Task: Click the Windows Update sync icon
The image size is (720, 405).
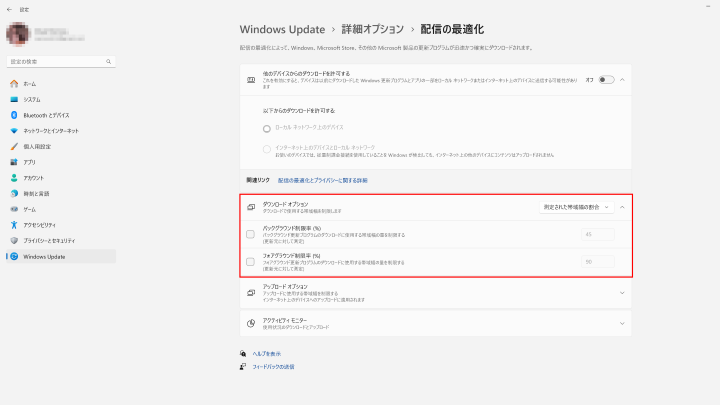Action: [x=14, y=257]
